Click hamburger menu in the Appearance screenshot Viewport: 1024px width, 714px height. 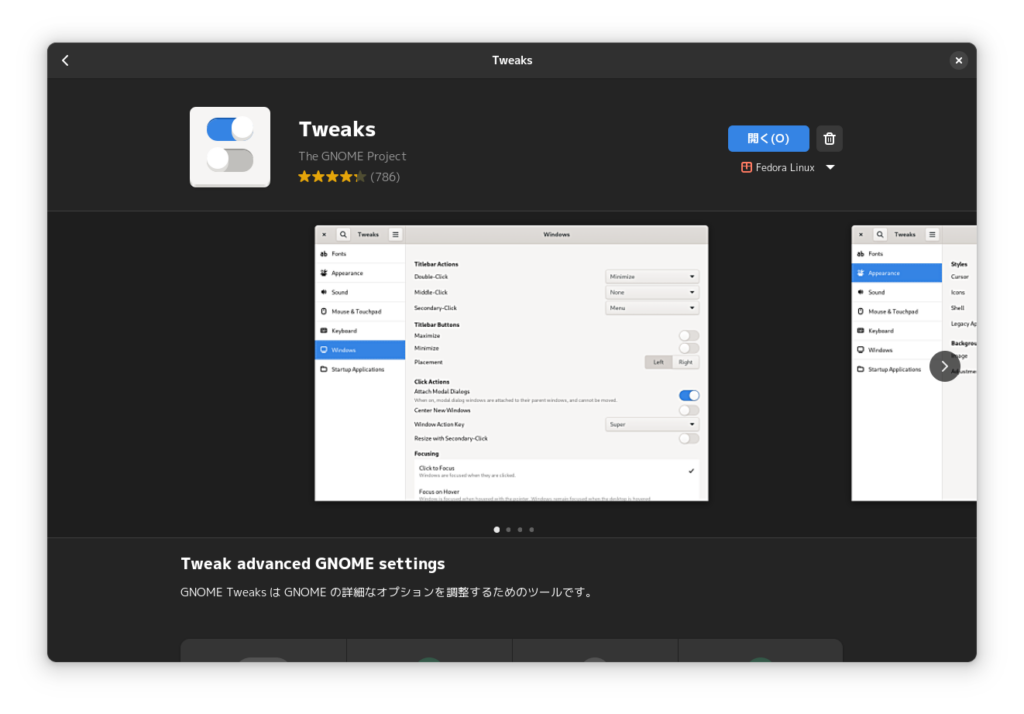click(x=932, y=235)
